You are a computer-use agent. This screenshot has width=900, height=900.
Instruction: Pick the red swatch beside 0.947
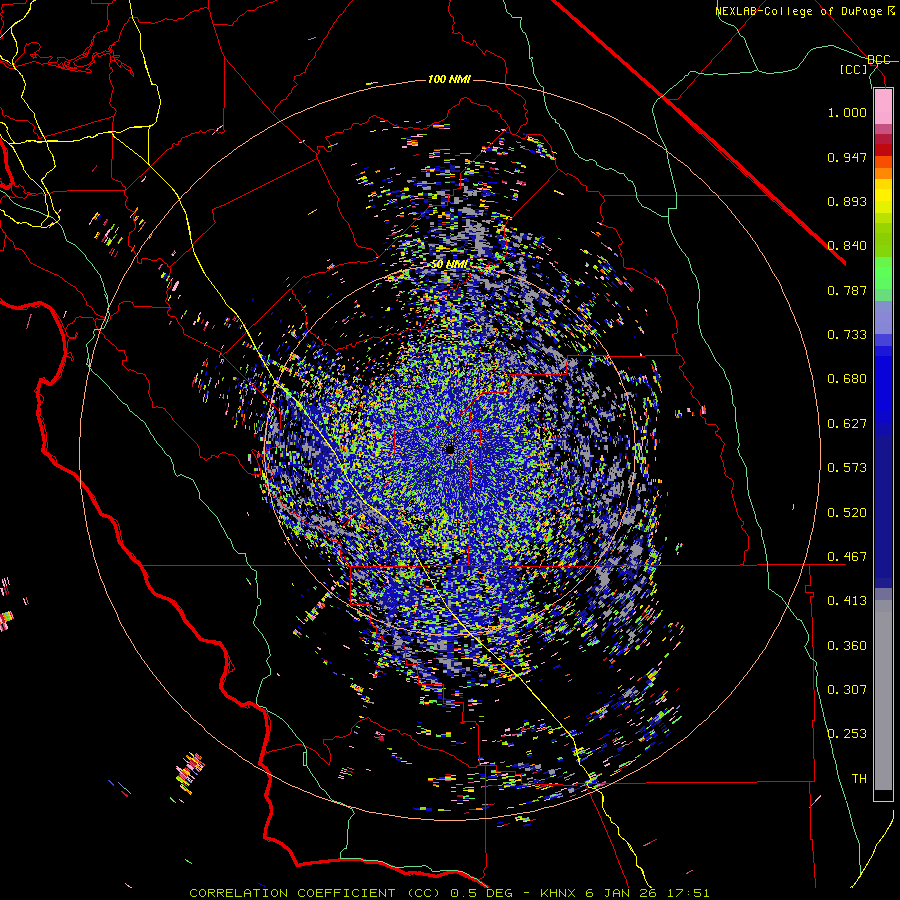(883, 150)
